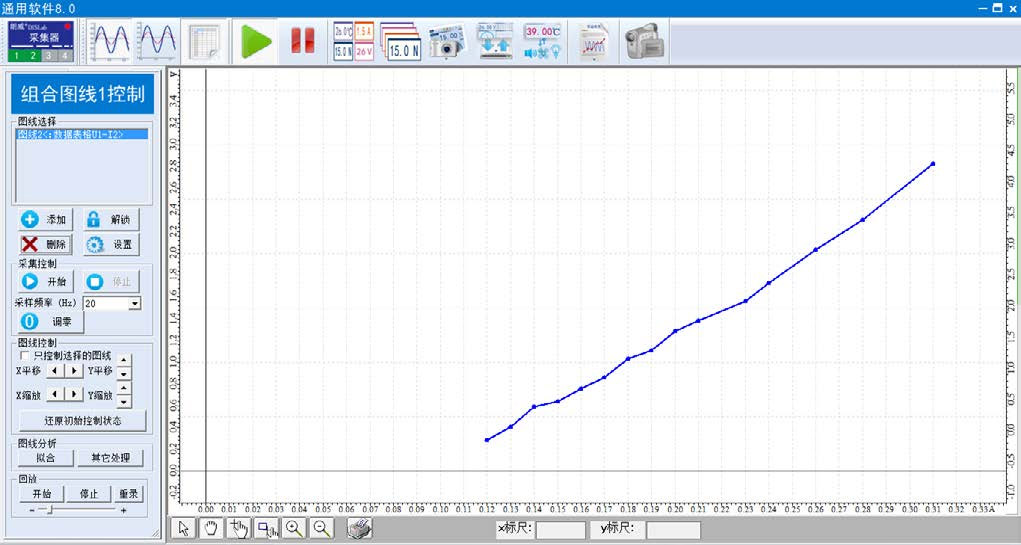The height and width of the screenshot is (545, 1021).
Task: Click the Y缩放 up arrow
Action: pyautogui.click(x=124, y=388)
